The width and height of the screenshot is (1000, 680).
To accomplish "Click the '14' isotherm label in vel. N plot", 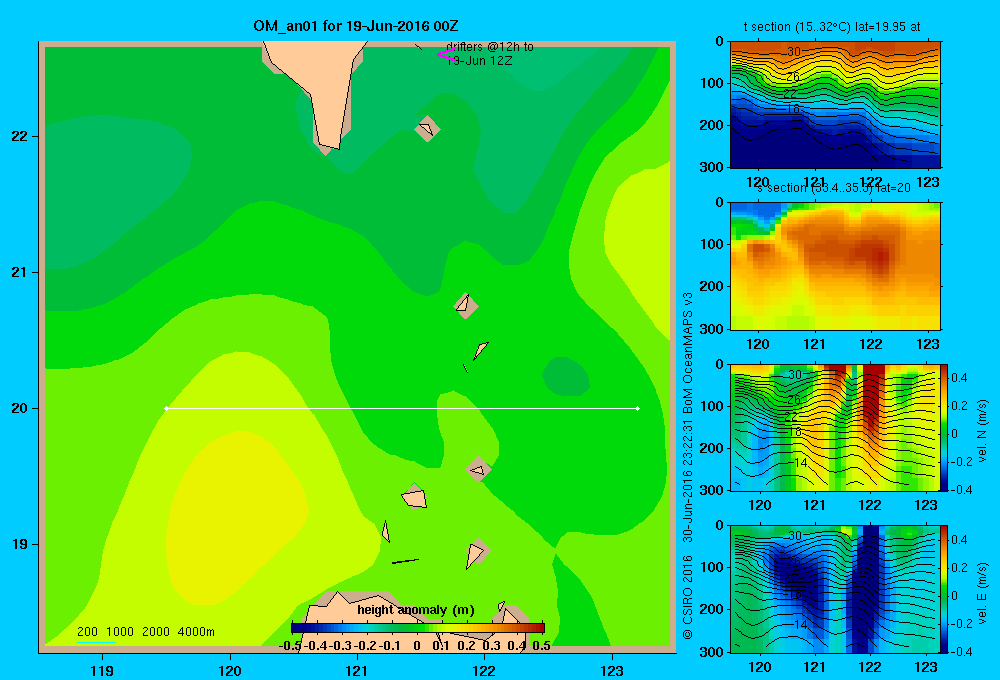I will (800, 463).
